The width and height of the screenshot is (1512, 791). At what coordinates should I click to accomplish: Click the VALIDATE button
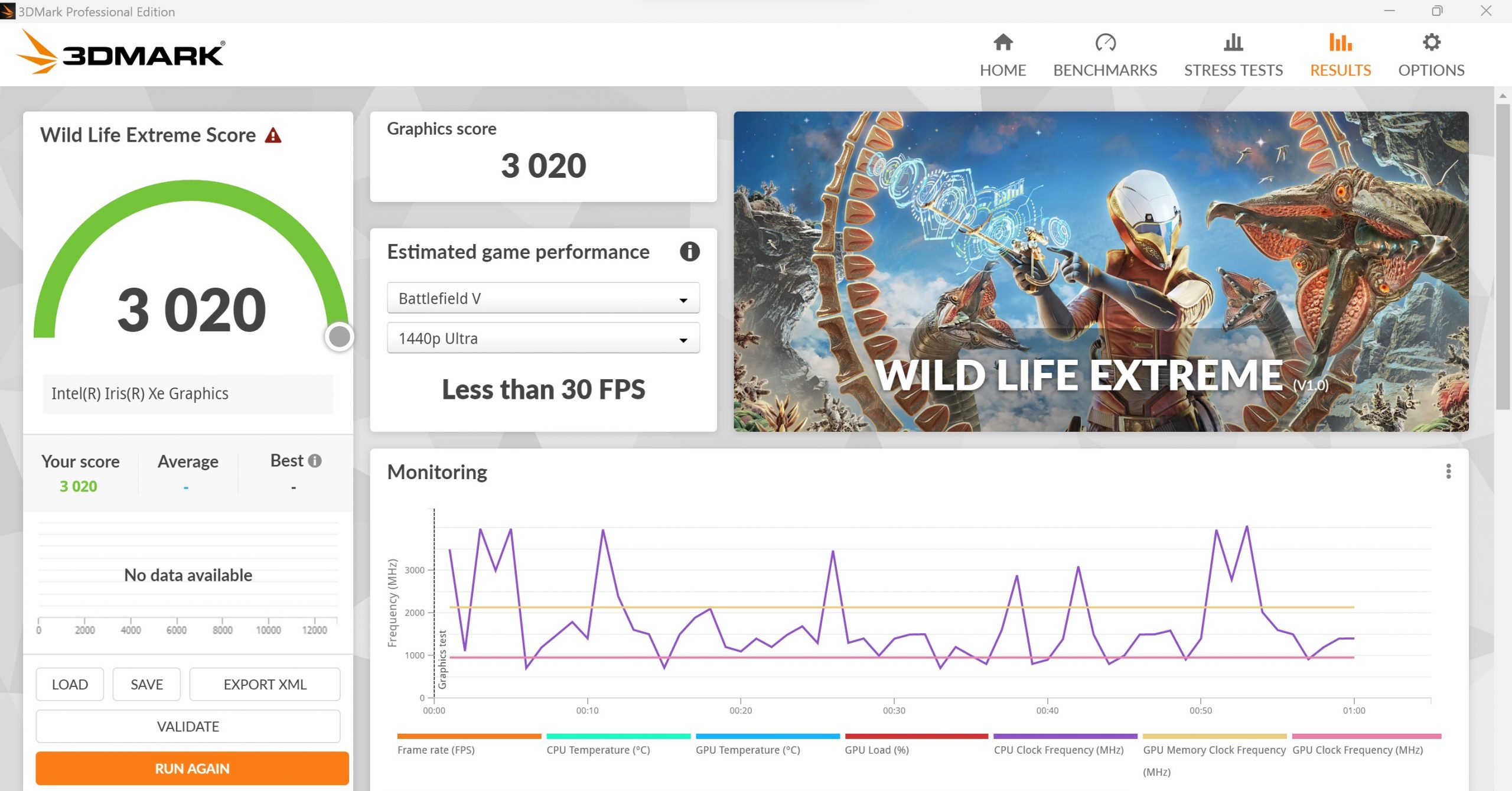[x=188, y=726]
